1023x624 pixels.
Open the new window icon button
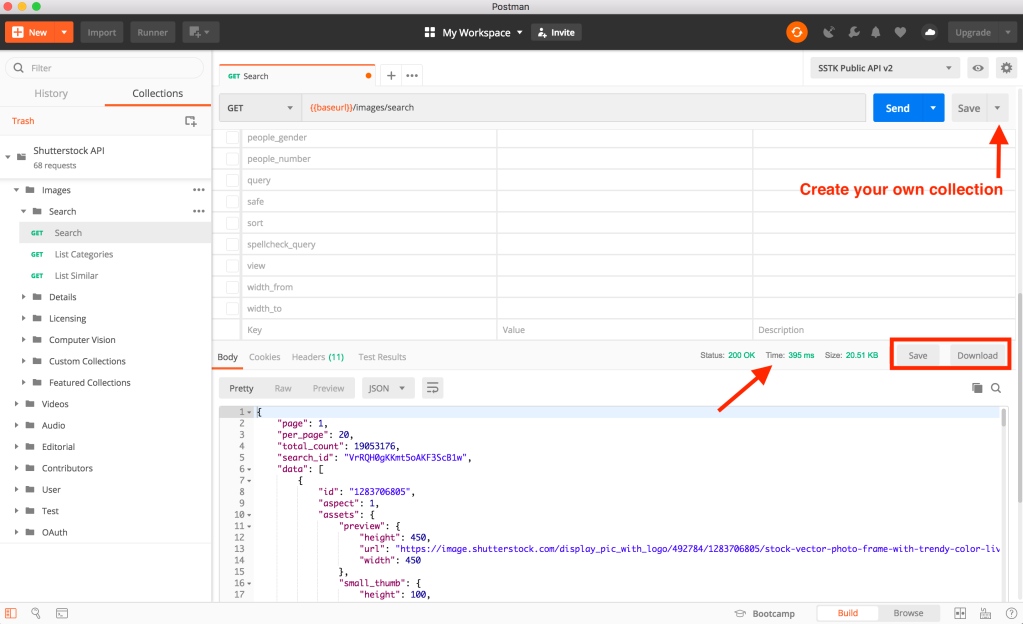click(200, 32)
